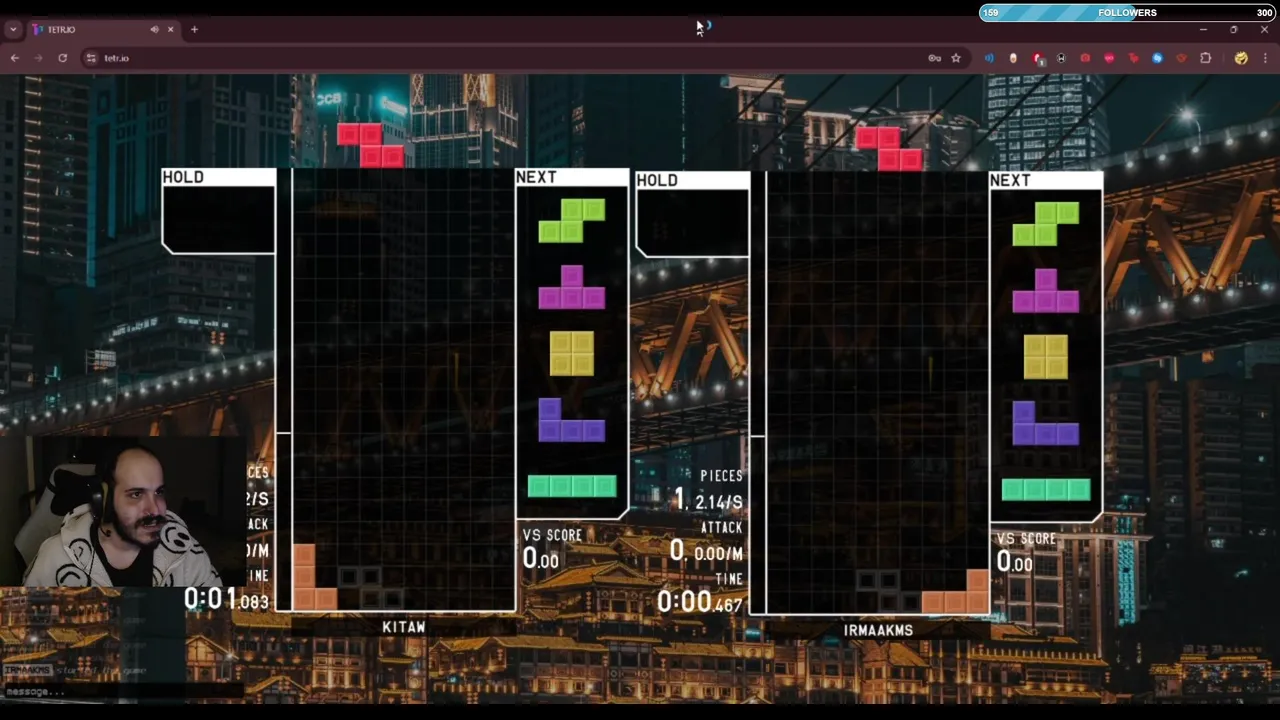Click the IRMAAKMS chat message name
The image size is (1280, 720).
point(27,670)
